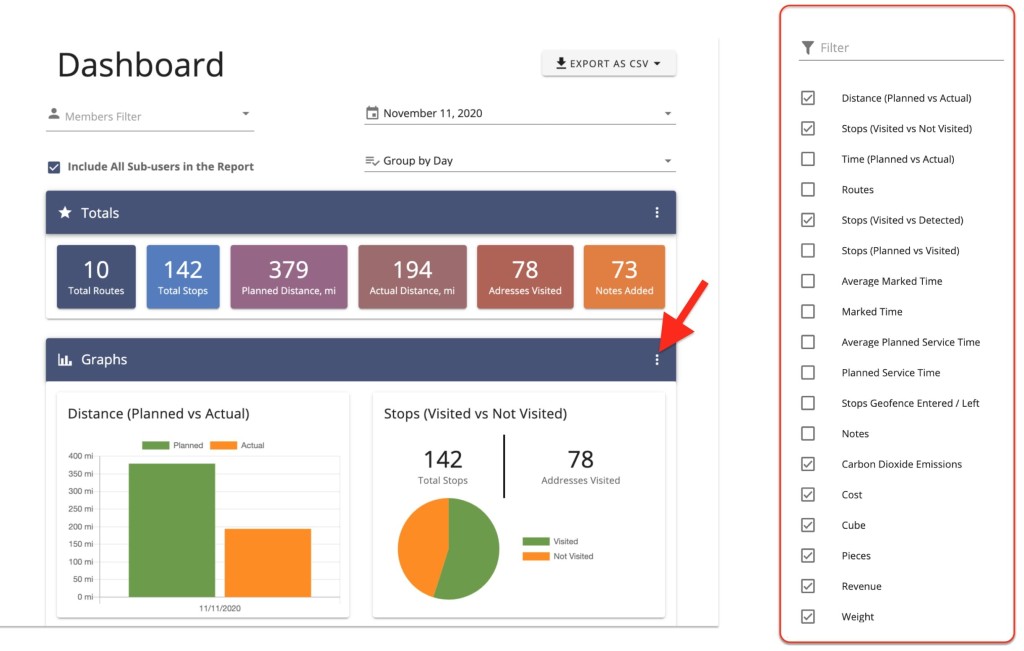
Task: Click the person icon next to Members Filter
Action: (53, 113)
